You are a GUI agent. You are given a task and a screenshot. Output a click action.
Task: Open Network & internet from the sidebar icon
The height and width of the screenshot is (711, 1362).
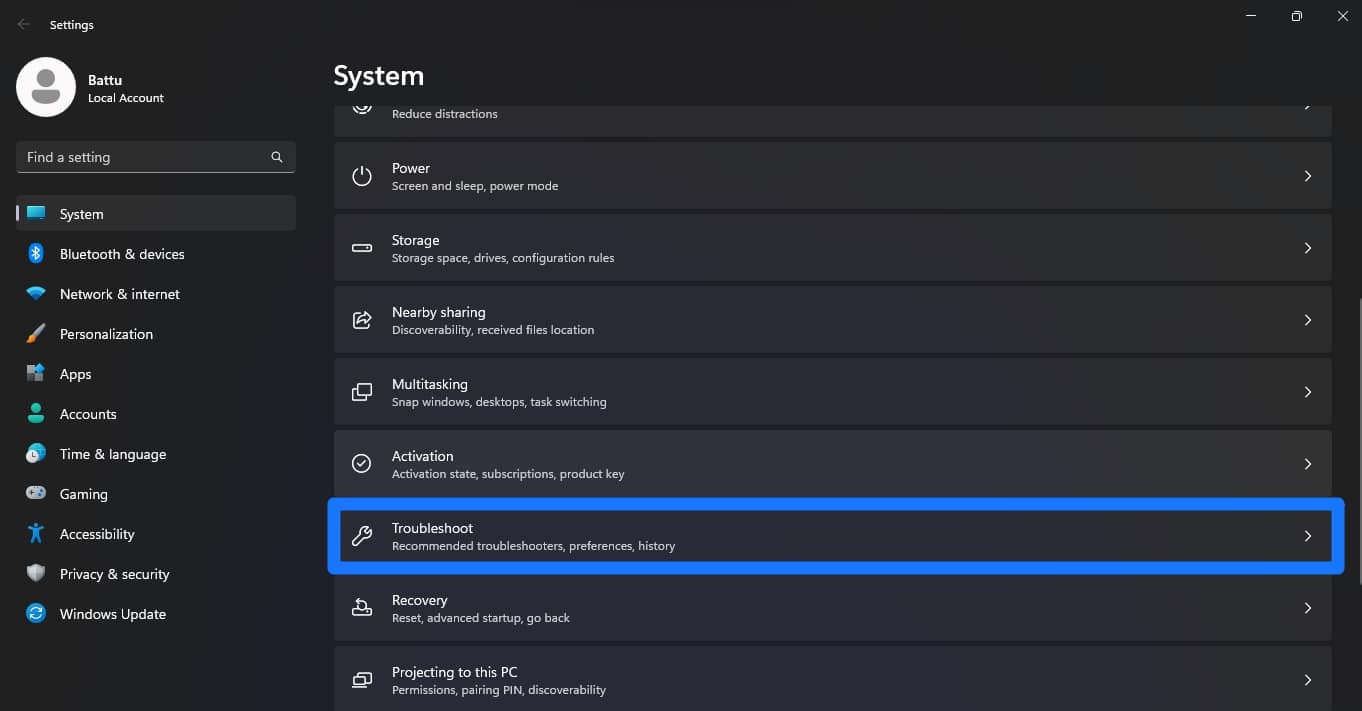[x=36, y=294]
